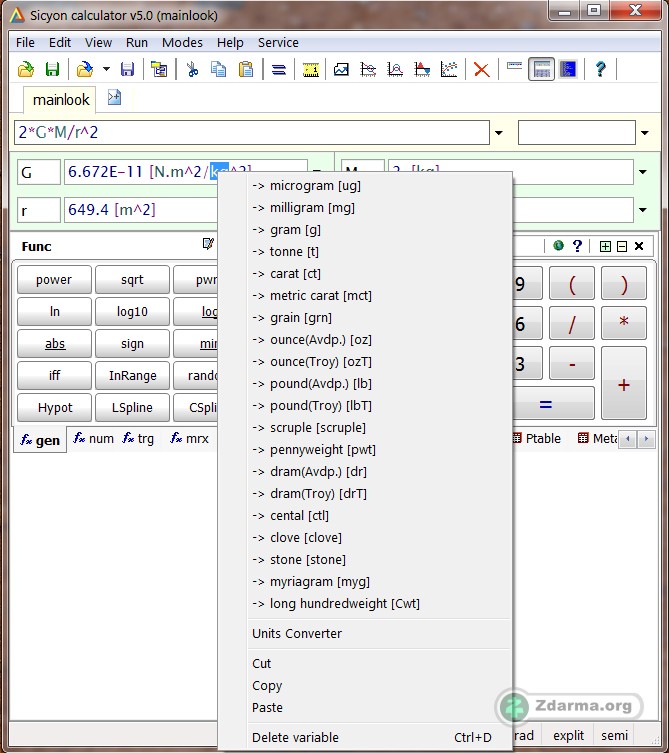This screenshot has width=669, height=753.
Task: Click the edit pencil icon beside Func
Action: pyautogui.click(x=208, y=244)
